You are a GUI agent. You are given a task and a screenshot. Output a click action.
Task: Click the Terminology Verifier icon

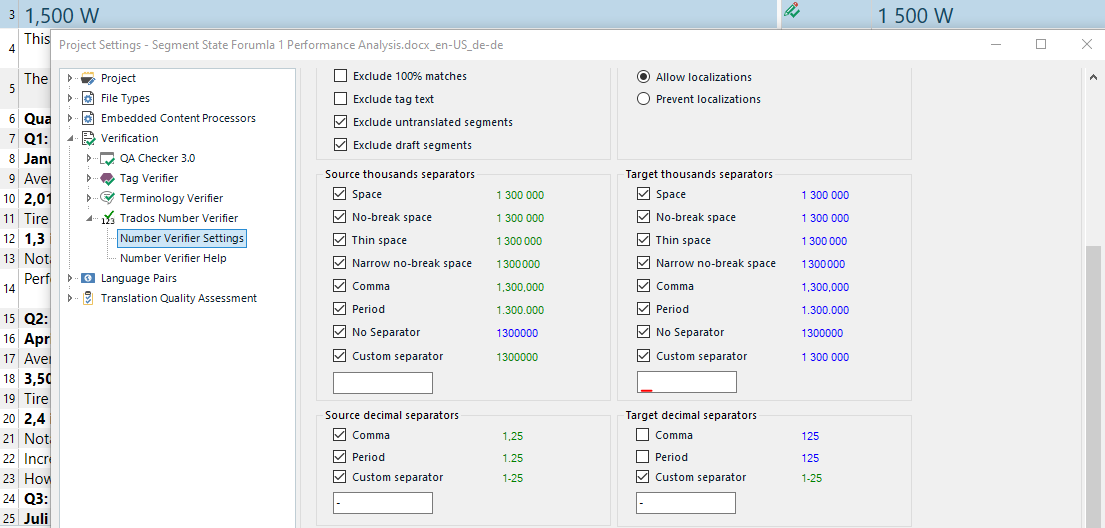pyautogui.click(x=108, y=198)
